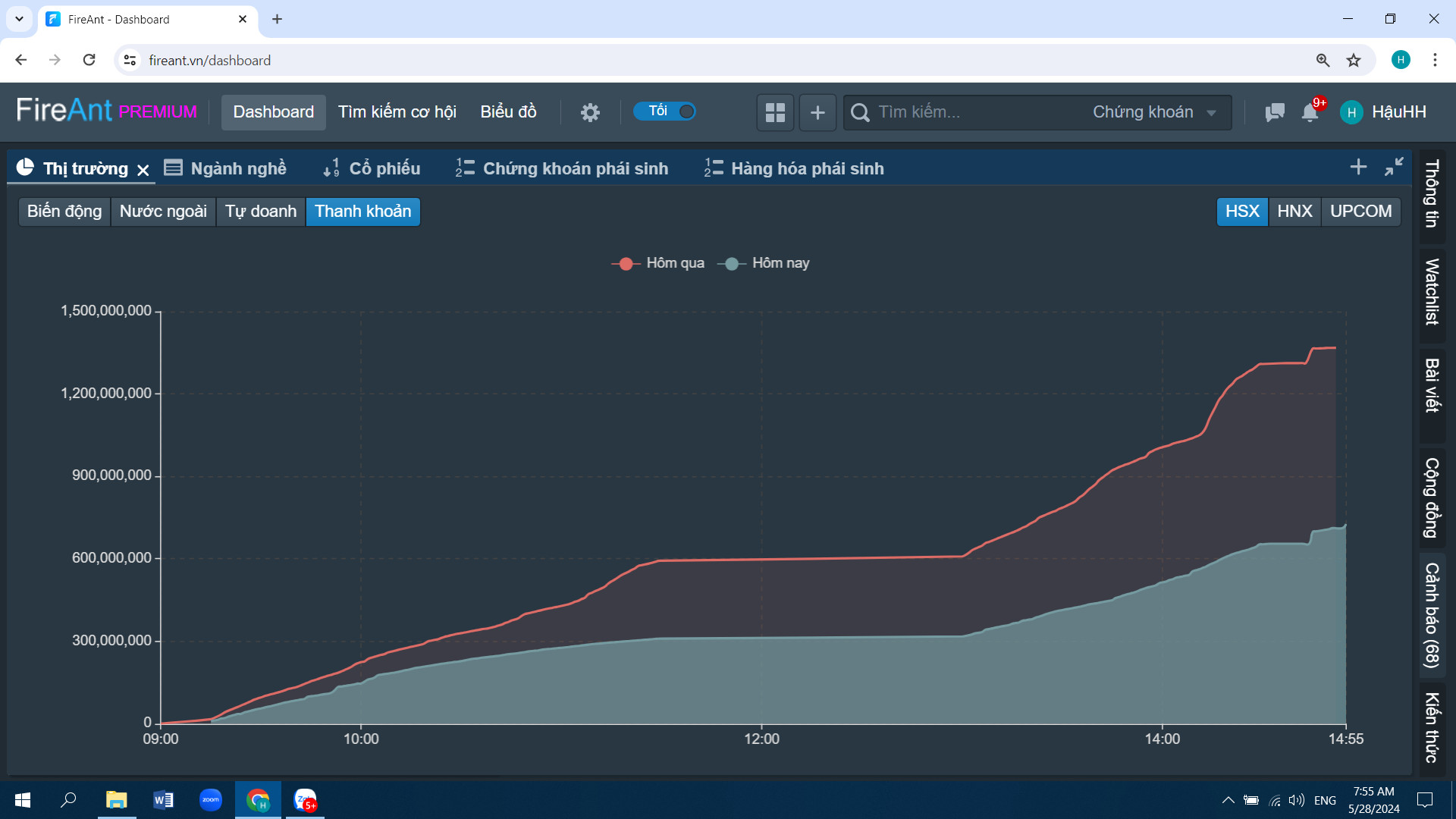Click the plus icon beside grid layout

click(817, 112)
